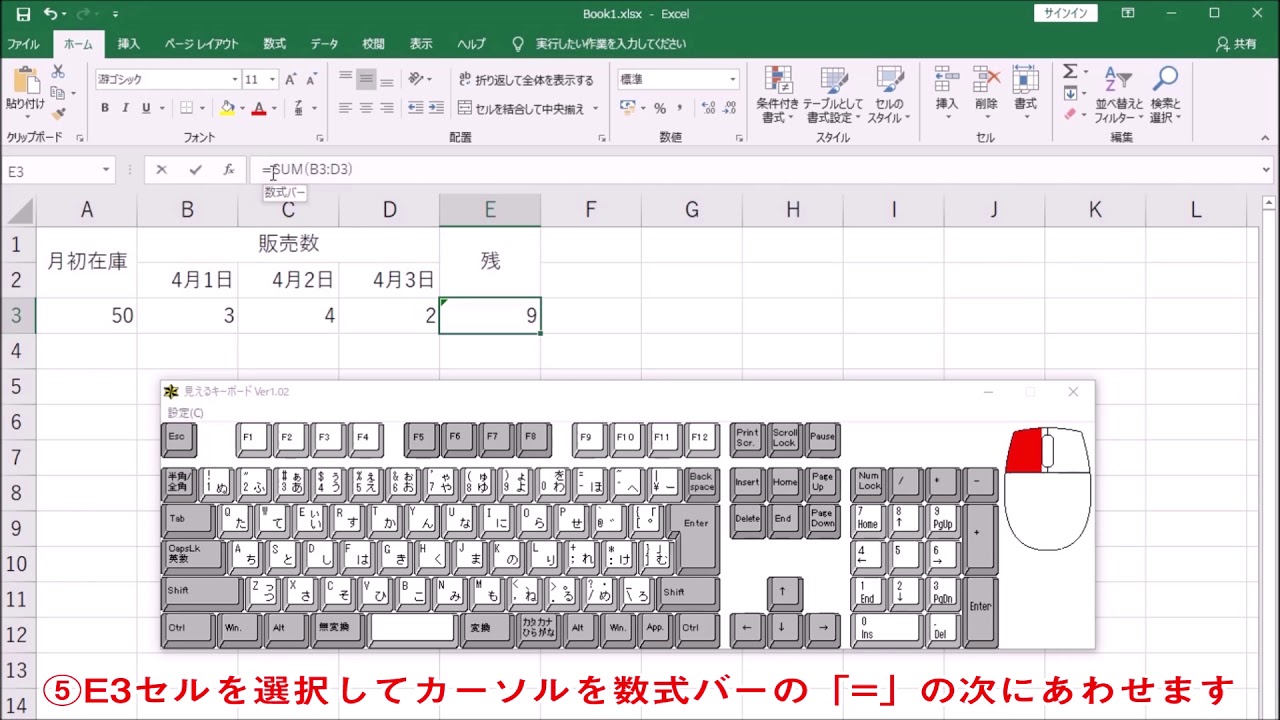Click the percent style icon
This screenshot has height=720, width=1280.
pyautogui.click(x=659, y=108)
